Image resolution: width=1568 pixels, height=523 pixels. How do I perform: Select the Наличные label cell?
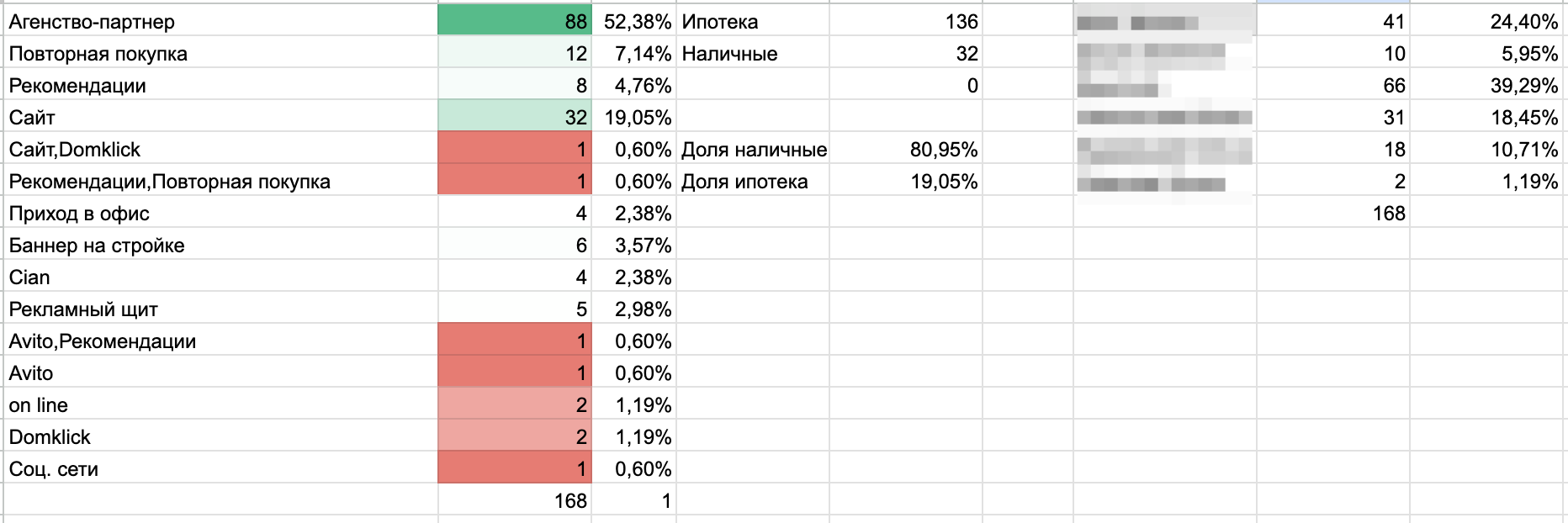click(x=752, y=53)
